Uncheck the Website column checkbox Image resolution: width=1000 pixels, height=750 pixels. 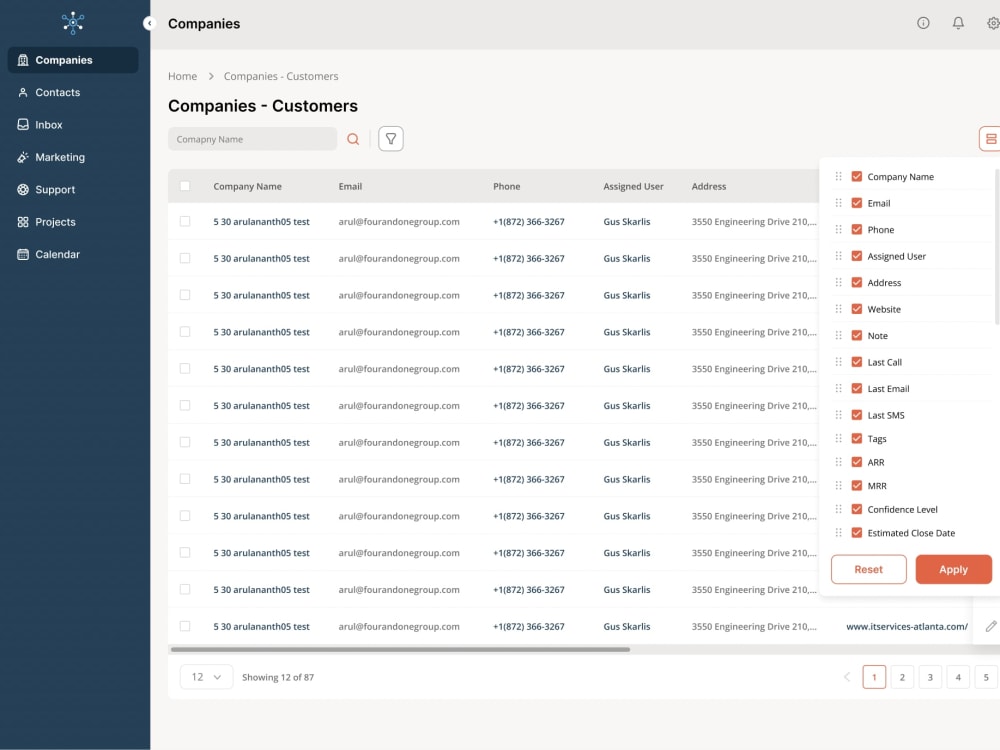pos(857,308)
